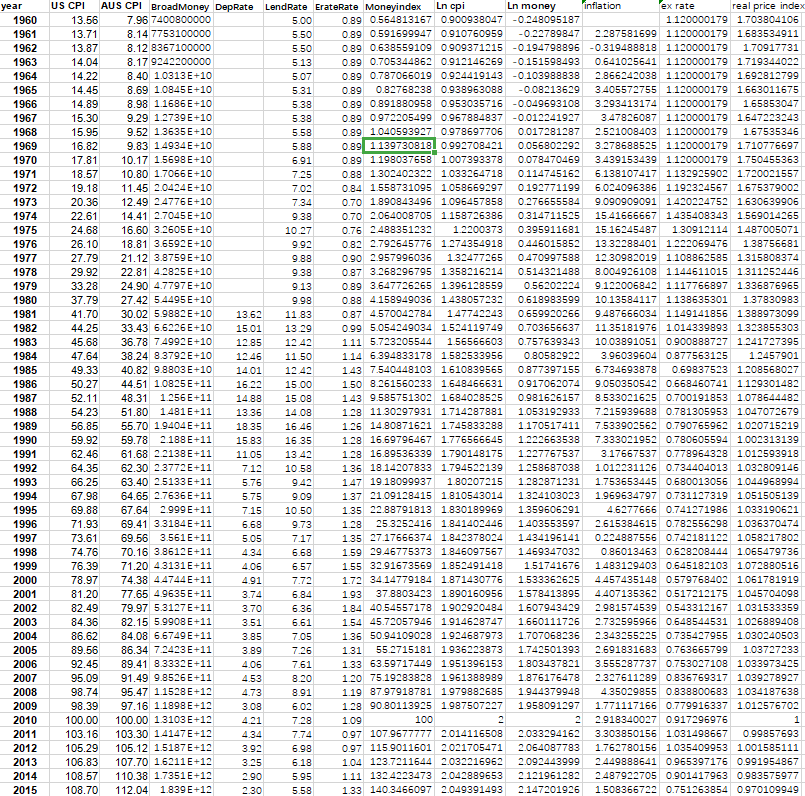Click Ln cpi value 2.049391493
The height and width of the screenshot is (796, 805).
(x=472, y=789)
